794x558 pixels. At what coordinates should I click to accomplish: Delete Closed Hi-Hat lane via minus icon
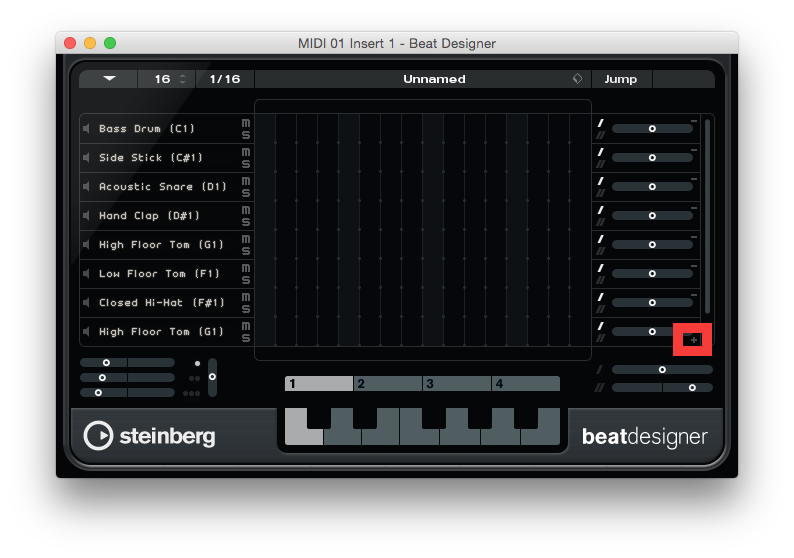coord(694,295)
